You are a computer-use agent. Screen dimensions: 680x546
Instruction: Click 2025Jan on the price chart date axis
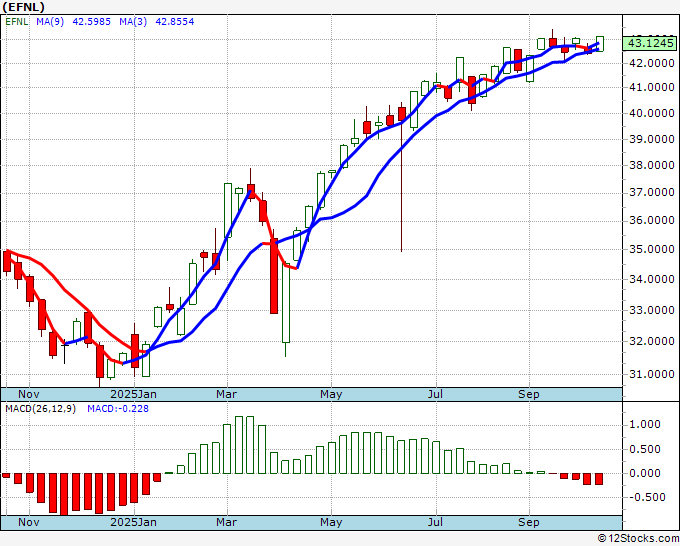[134, 394]
